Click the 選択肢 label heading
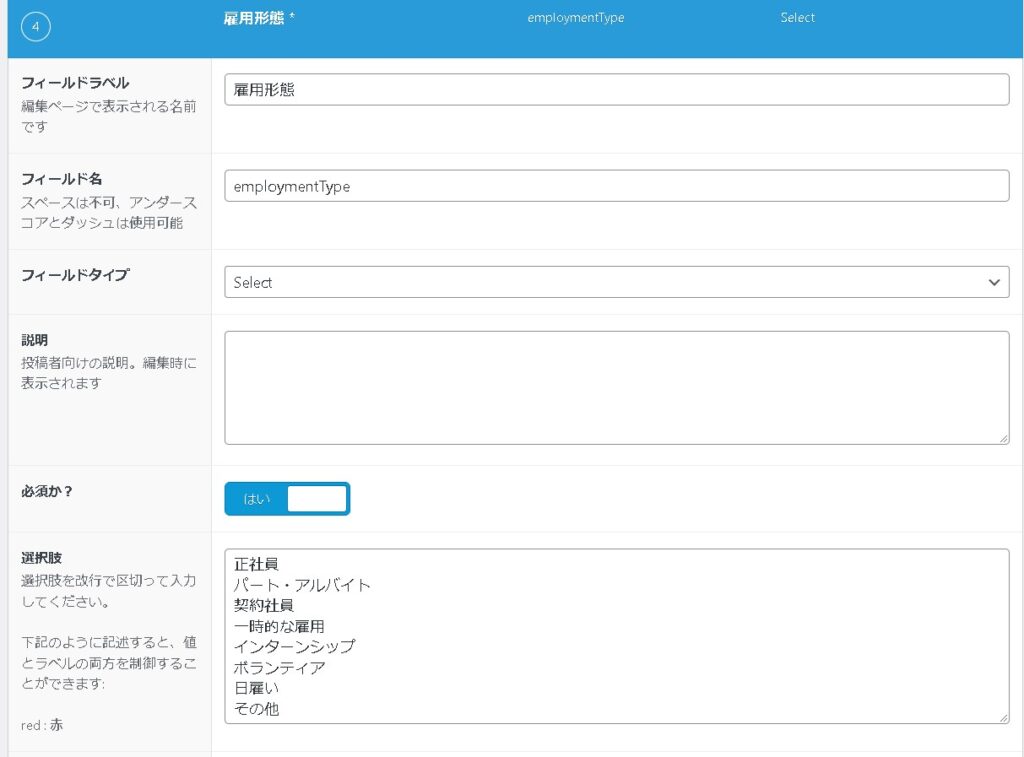1024x757 pixels. point(42,558)
